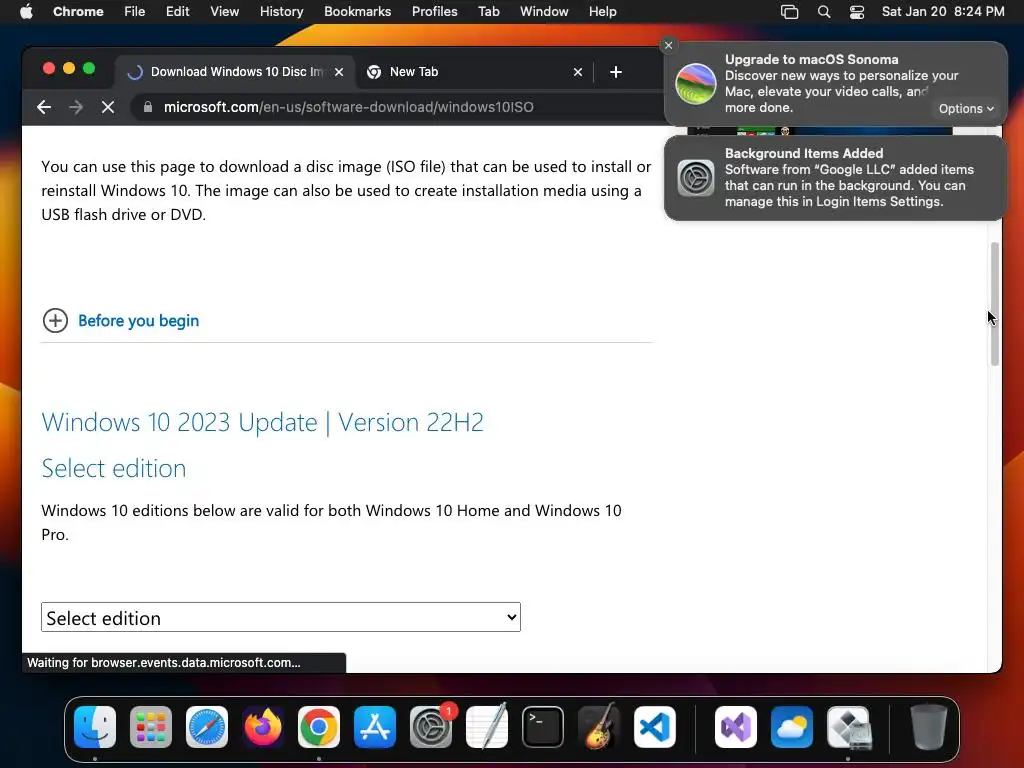
Task: Open Control Center in the menu bar
Action: pyautogui.click(x=857, y=12)
